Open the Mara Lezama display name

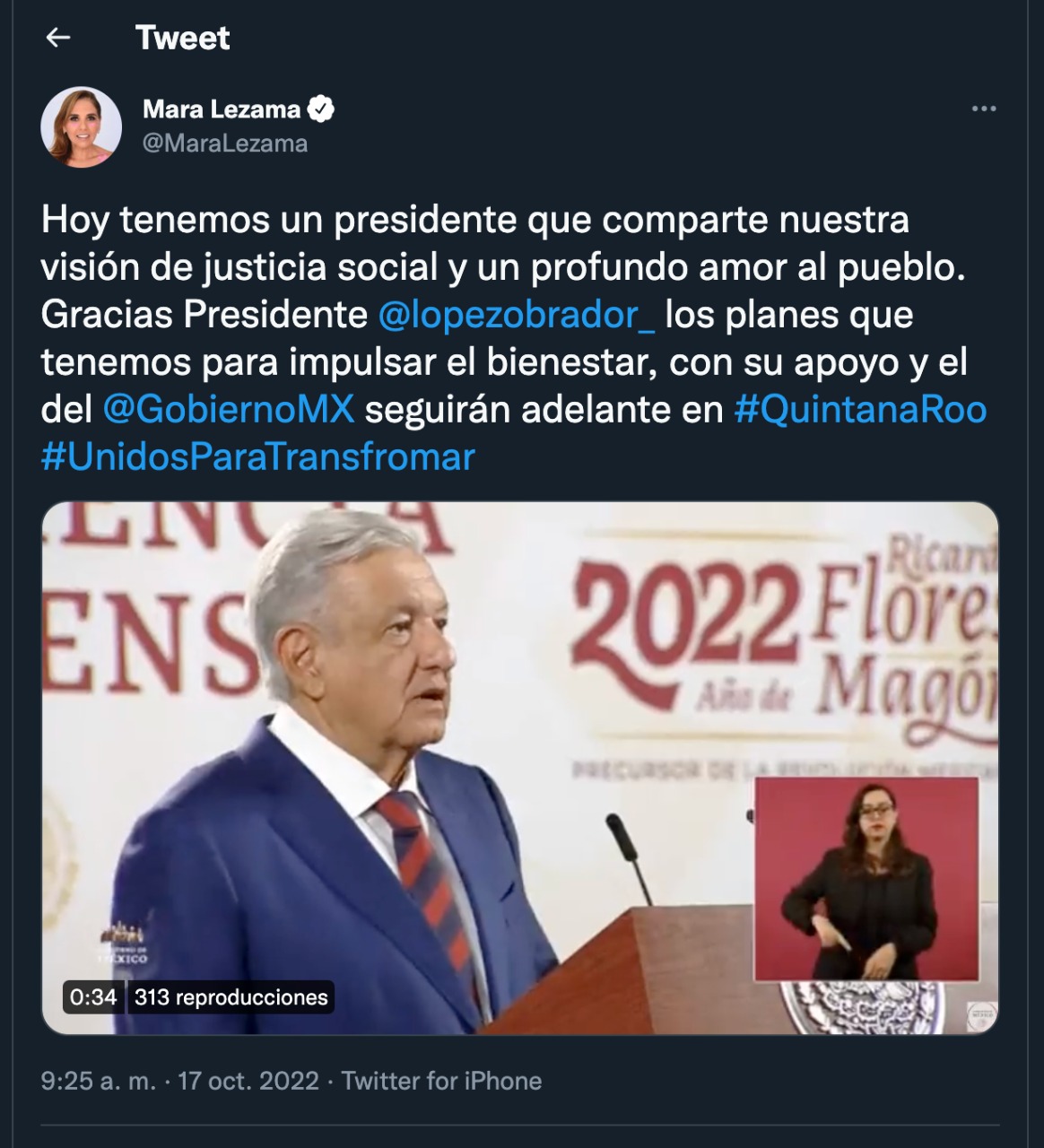point(222,109)
